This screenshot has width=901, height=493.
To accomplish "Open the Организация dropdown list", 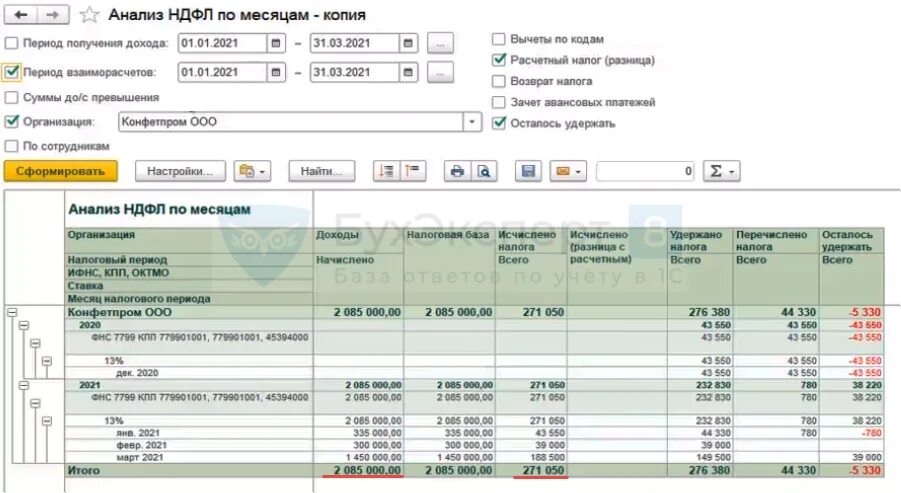I will [472, 122].
